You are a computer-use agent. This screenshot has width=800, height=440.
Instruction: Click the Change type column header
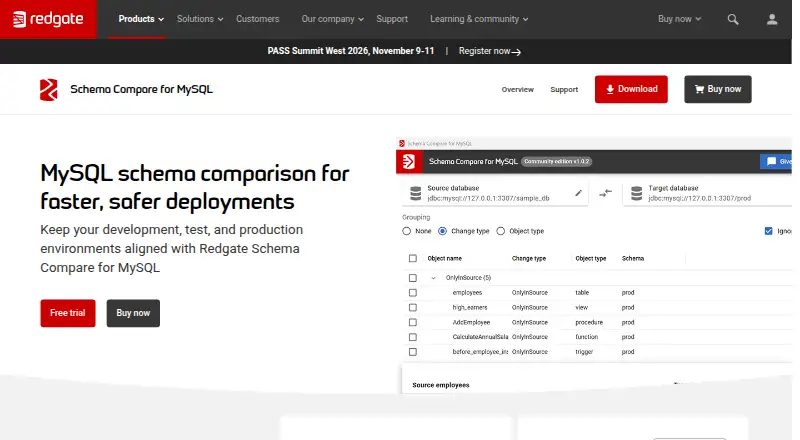point(529,258)
